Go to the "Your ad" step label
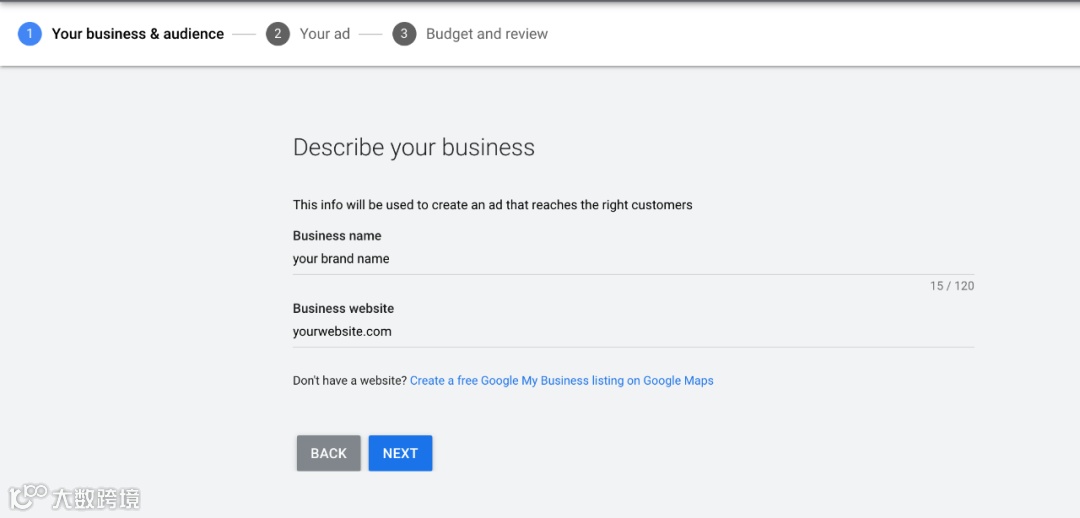1080x518 pixels. click(325, 34)
